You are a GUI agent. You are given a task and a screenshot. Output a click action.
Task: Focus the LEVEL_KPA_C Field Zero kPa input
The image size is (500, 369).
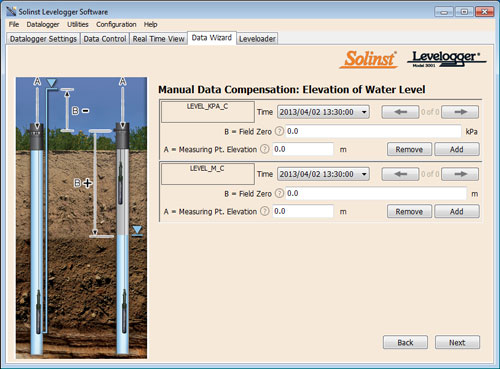373,131
